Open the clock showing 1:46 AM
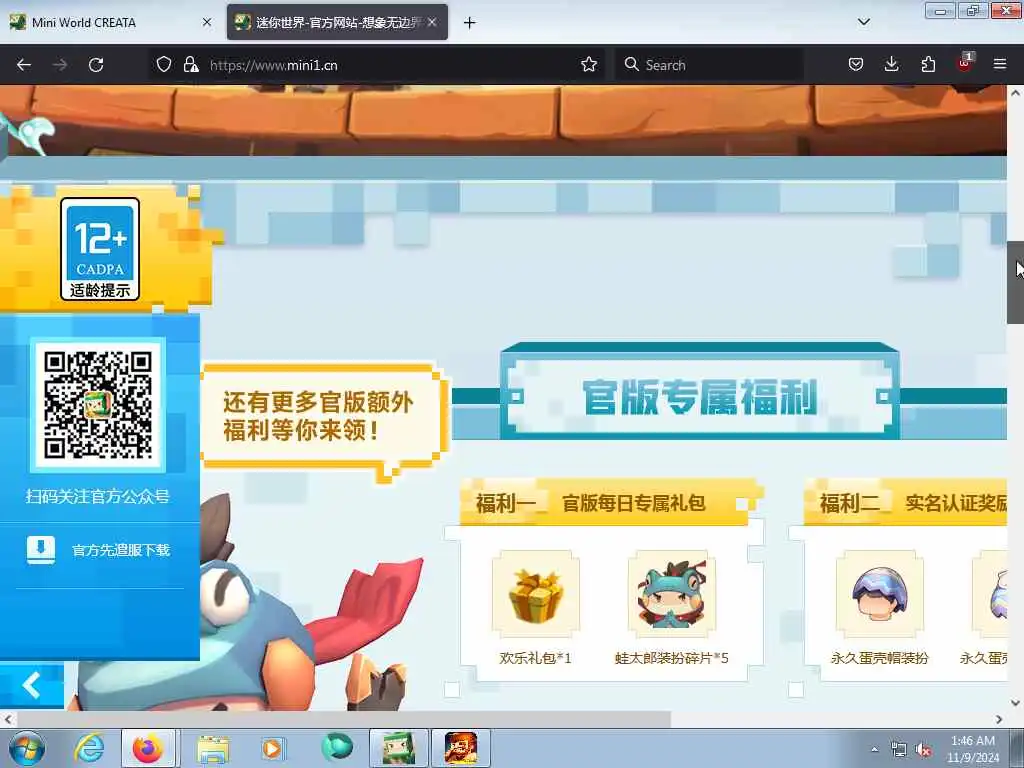The height and width of the screenshot is (768, 1024). [973, 749]
